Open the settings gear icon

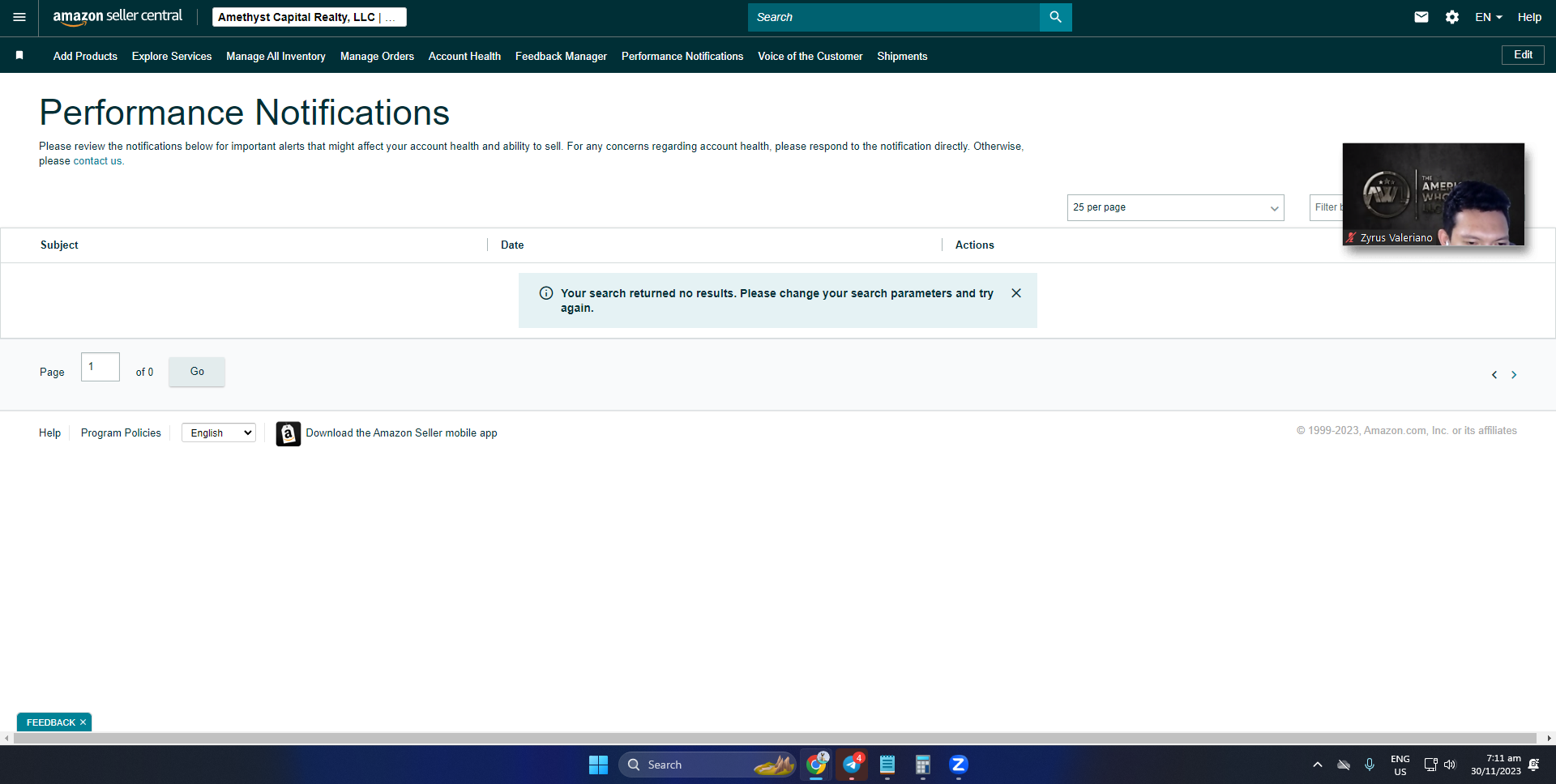pyautogui.click(x=1452, y=17)
